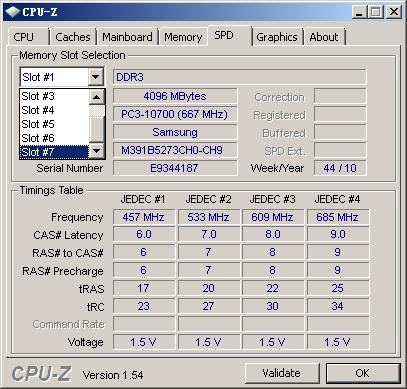Click the JEDEC #1 frequency 457 MHz
The image size is (407, 389).
click(x=144, y=217)
